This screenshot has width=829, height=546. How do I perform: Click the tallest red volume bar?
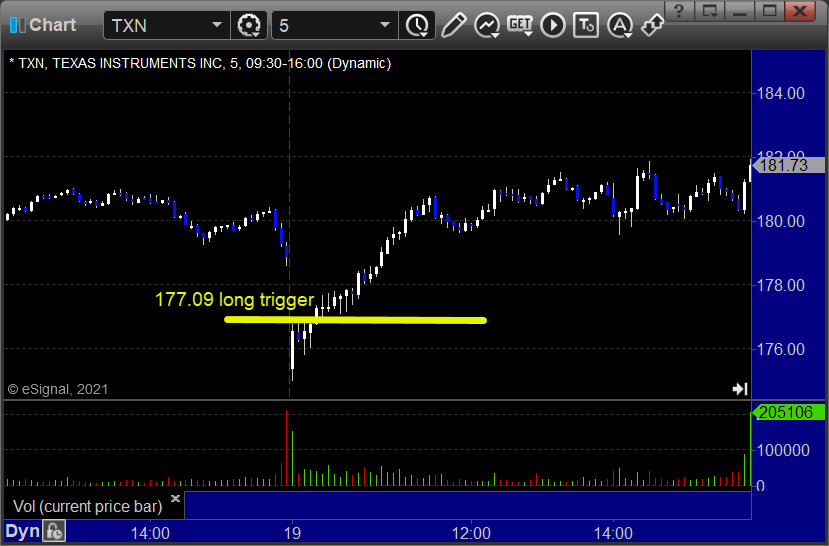pyautogui.click(x=287, y=448)
